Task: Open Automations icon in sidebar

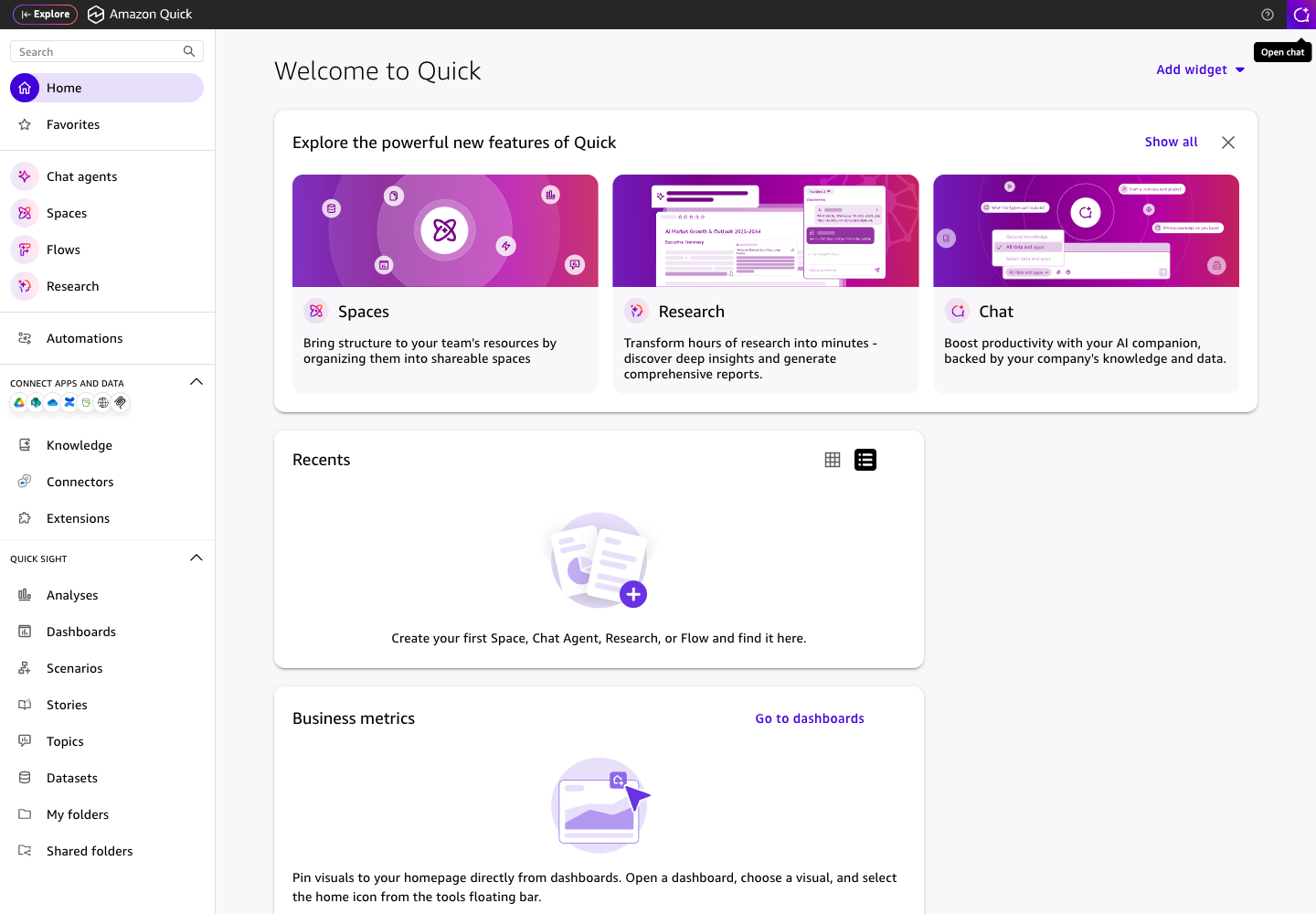Action: (x=25, y=338)
